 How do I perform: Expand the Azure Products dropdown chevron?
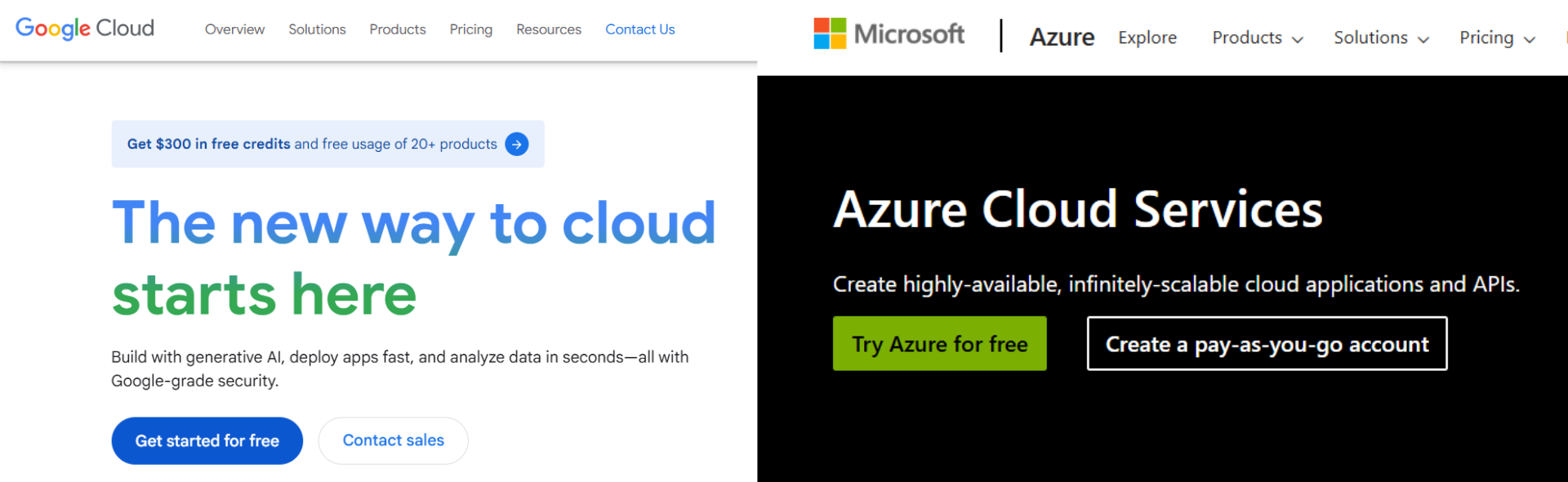[x=1298, y=39]
